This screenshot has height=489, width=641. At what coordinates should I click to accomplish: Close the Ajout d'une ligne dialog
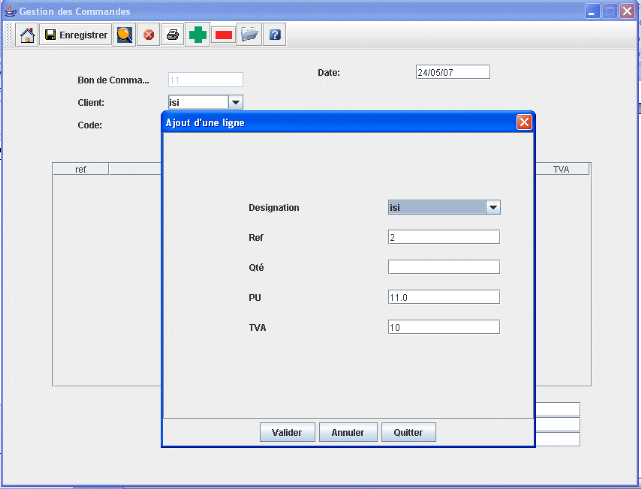pyautogui.click(x=523, y=122)
